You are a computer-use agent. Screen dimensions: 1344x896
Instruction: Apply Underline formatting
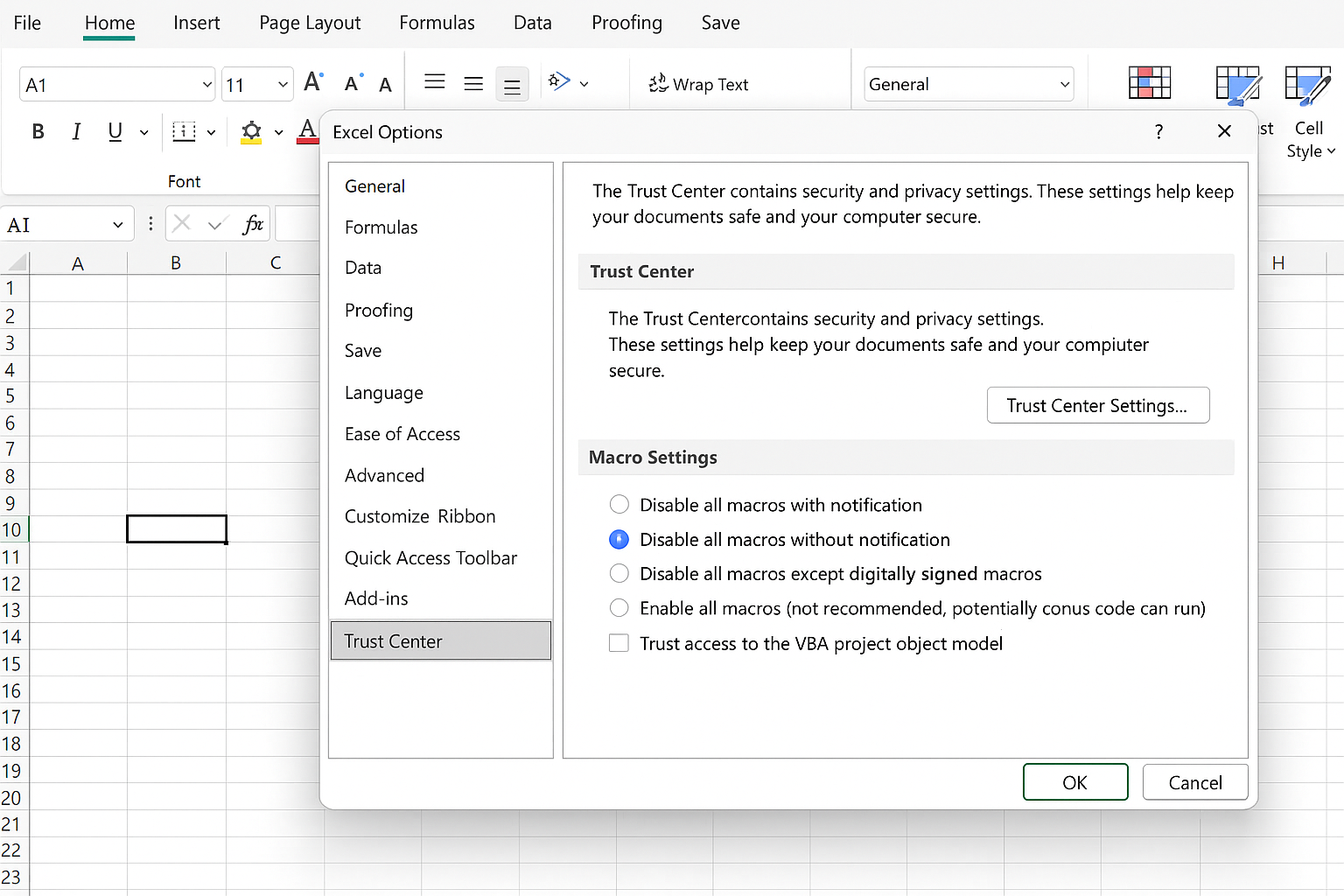(x=115, y=131)
